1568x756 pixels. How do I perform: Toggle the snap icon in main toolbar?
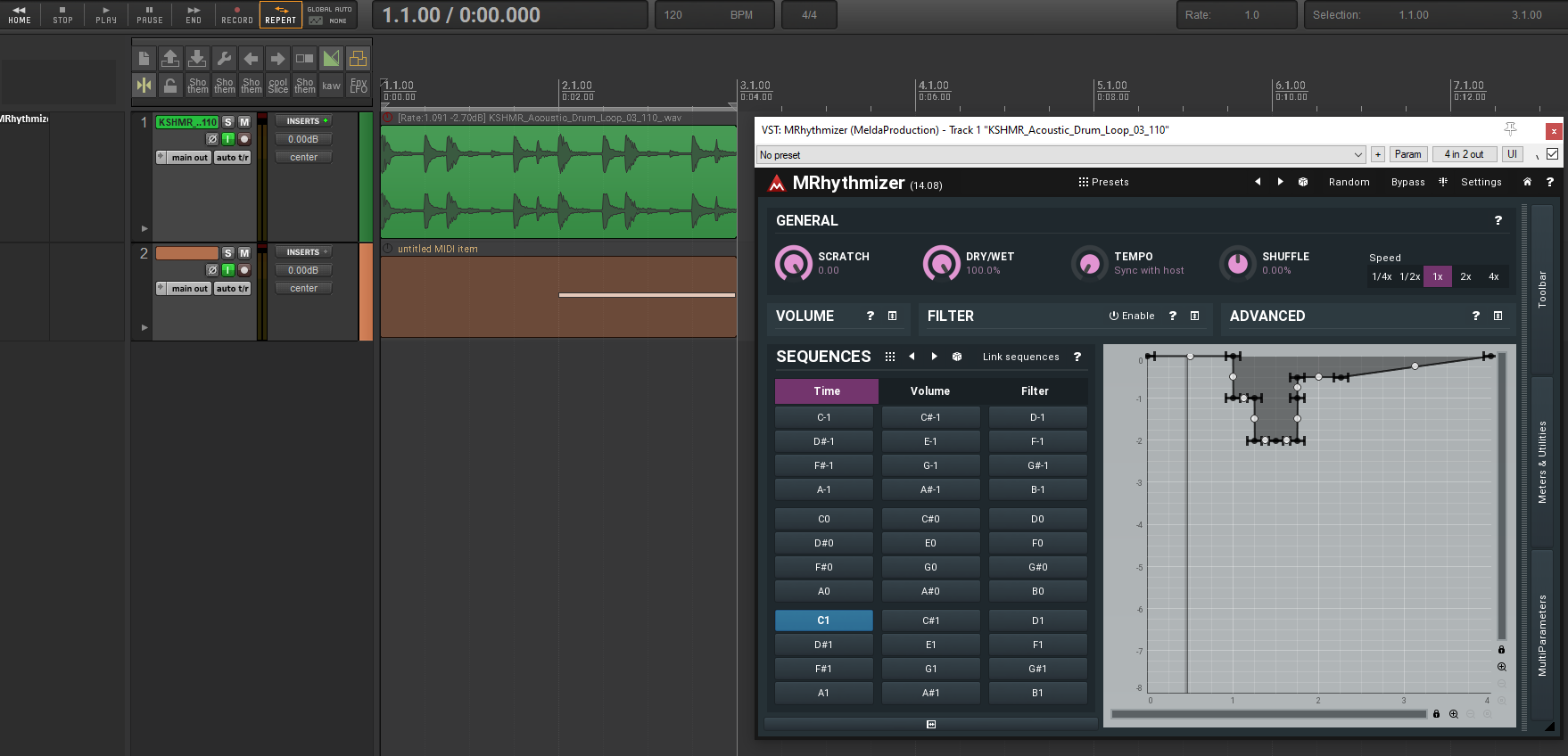pos(144,86)
